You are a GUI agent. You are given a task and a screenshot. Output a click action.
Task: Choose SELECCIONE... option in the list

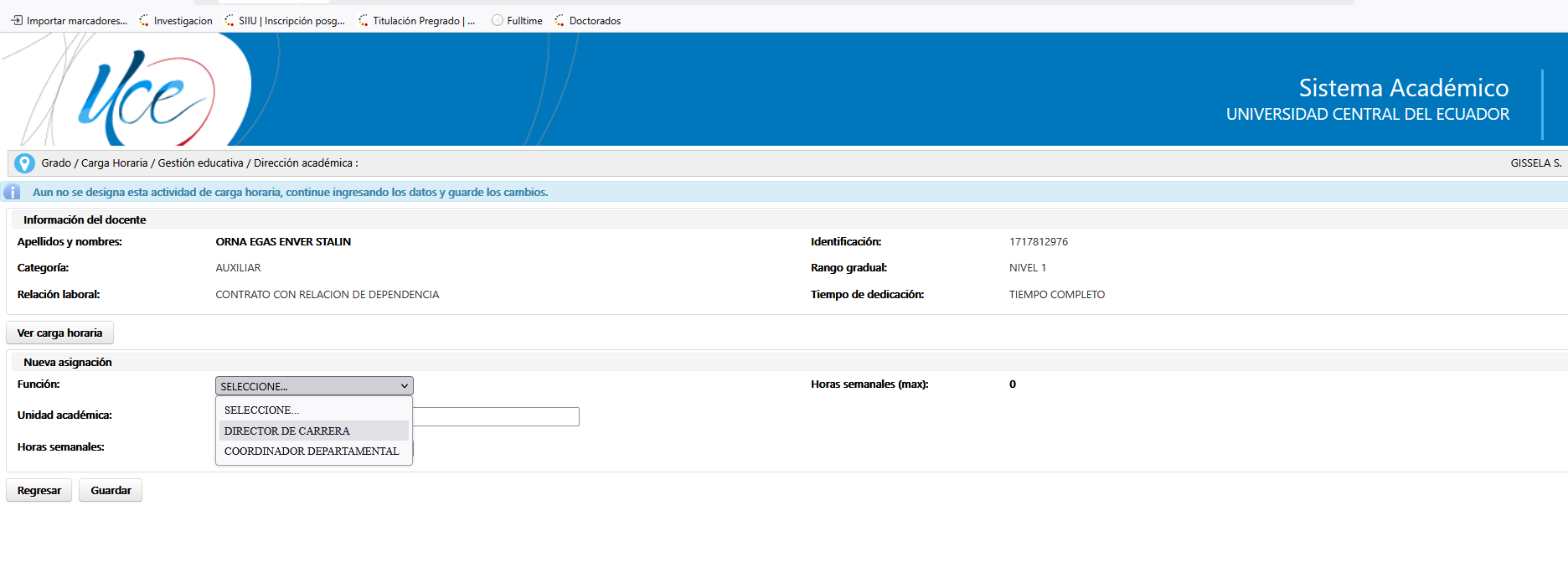314,410
